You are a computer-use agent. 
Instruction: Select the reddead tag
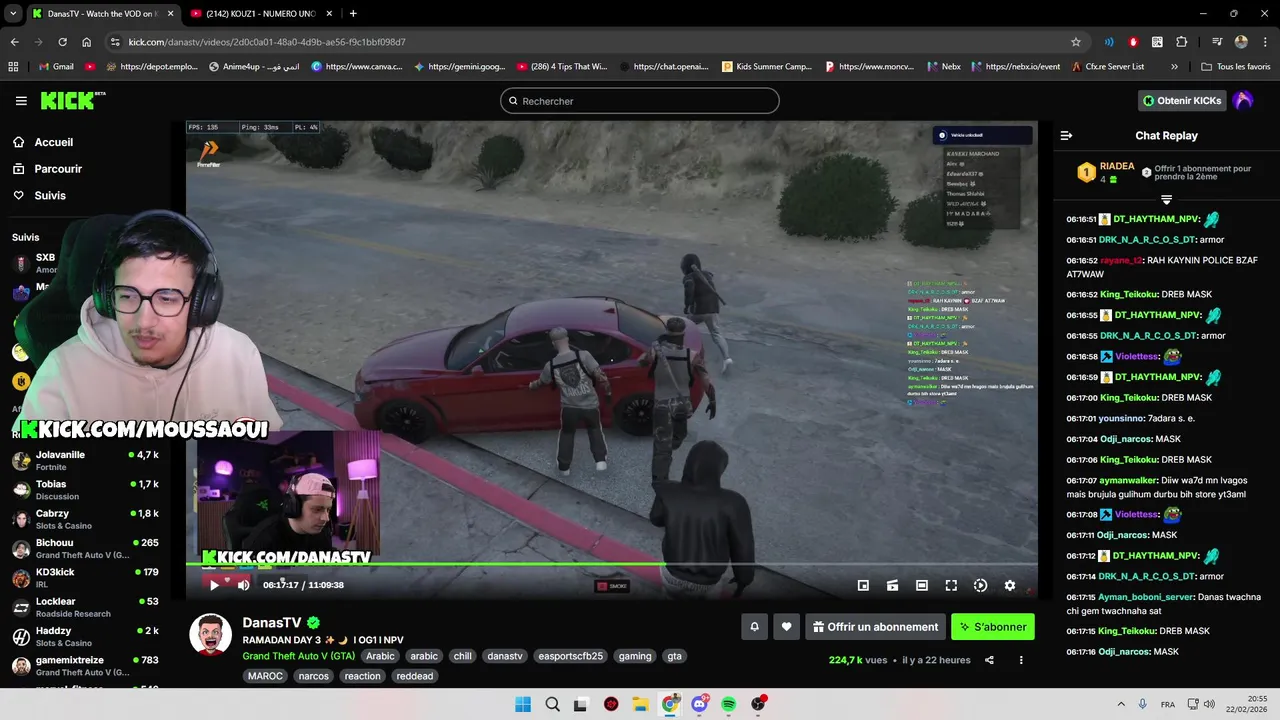coord(414,676)
